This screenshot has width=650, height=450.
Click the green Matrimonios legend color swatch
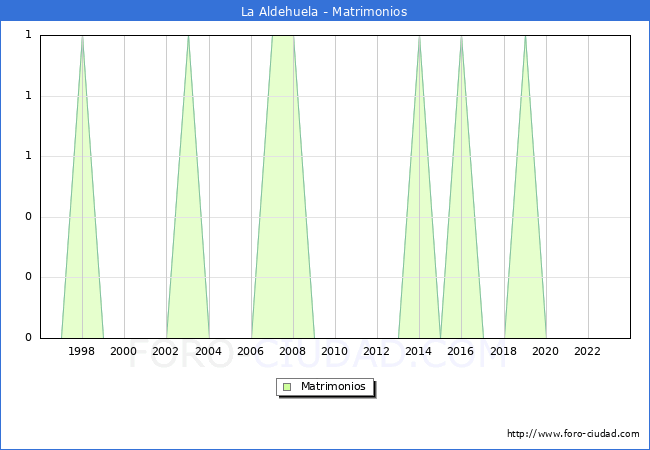pos(287,387)
